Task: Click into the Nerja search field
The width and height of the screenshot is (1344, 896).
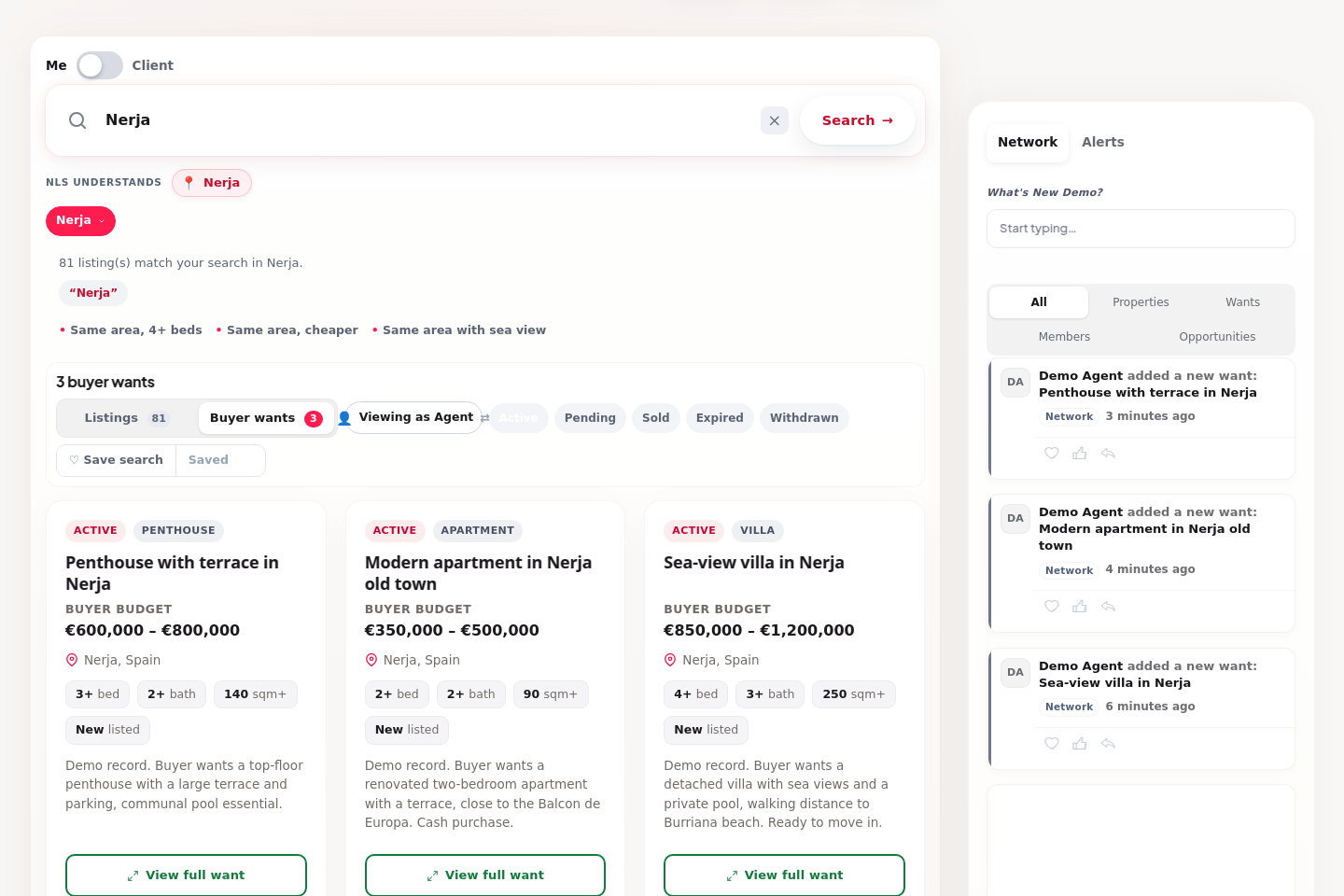Action: click(425, 120)
